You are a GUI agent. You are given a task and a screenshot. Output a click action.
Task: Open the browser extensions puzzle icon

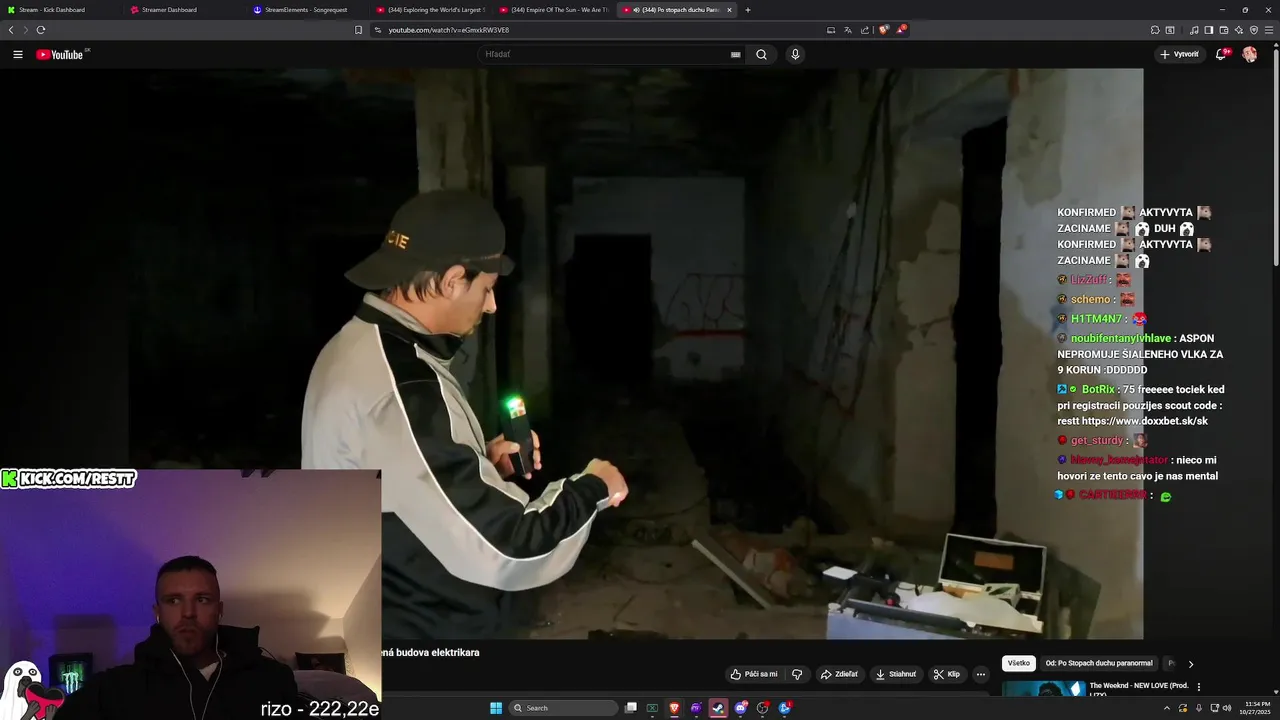click(x=1155, y=30)
